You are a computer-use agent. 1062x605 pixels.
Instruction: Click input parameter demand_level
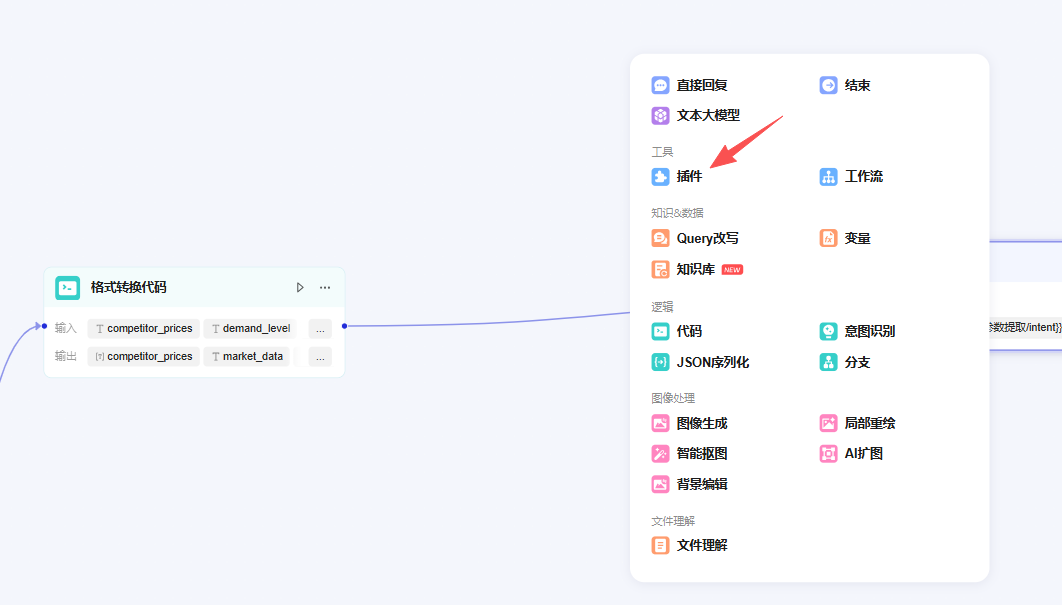click(250, 329)
